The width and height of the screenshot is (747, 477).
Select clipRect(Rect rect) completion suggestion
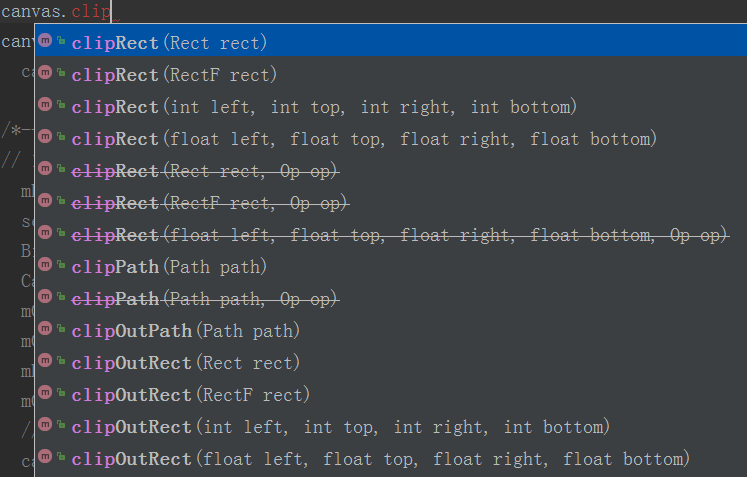tap(391, 42)
